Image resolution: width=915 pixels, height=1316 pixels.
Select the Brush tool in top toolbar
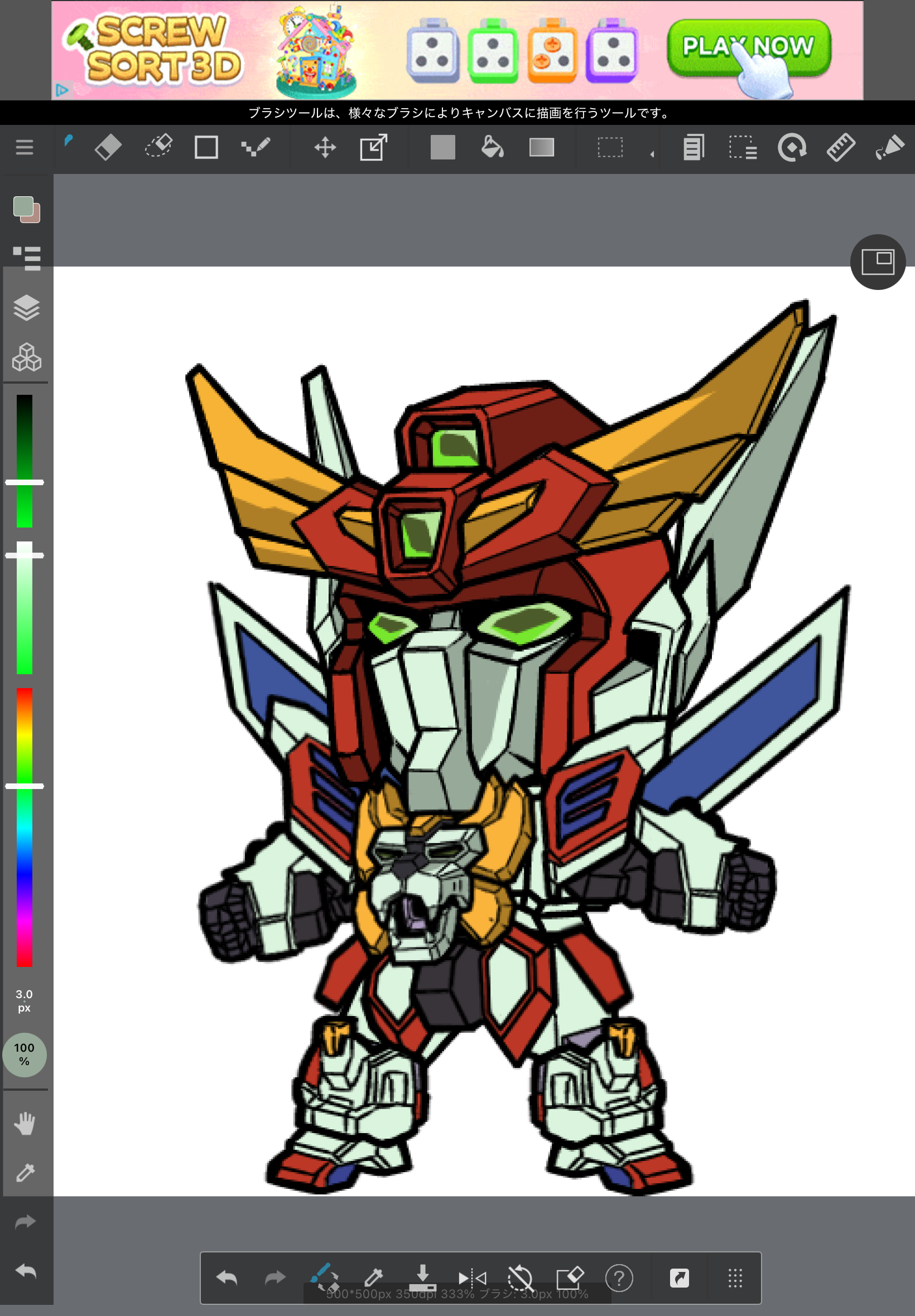click(x=68, y=141)
